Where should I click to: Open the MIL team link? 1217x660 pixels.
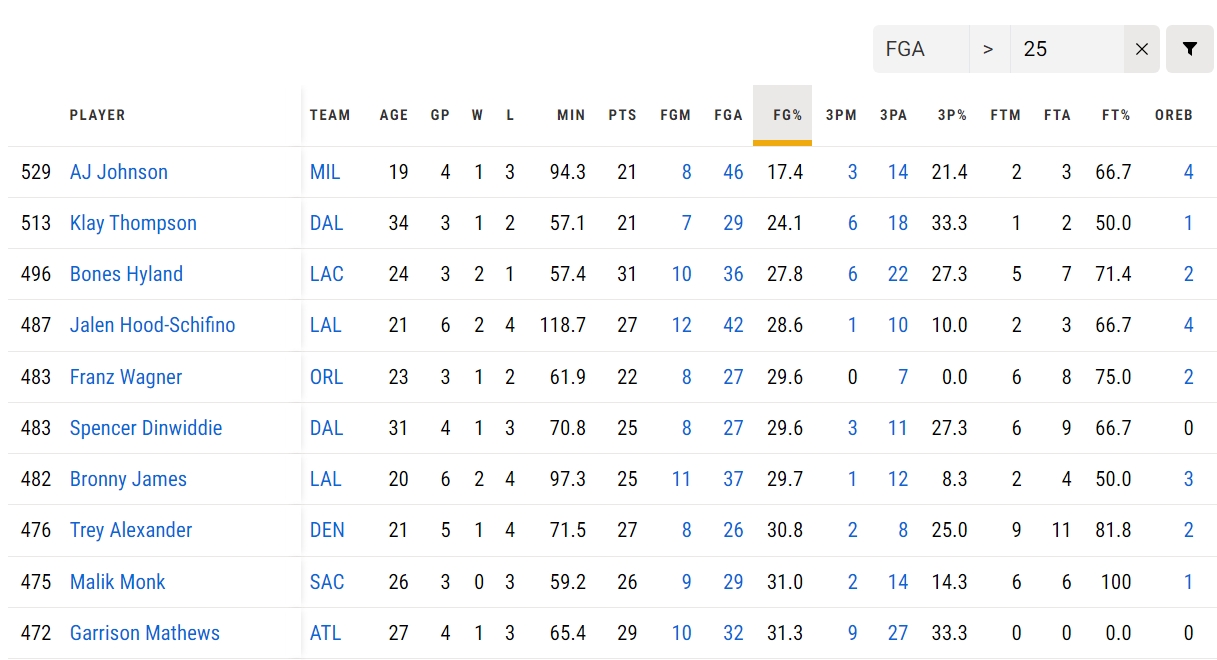(x=325, y=172)
